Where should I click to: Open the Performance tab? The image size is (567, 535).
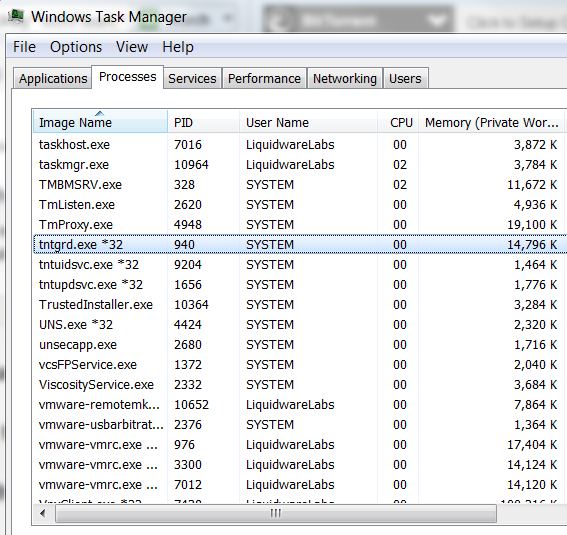(x=264, y=78)
